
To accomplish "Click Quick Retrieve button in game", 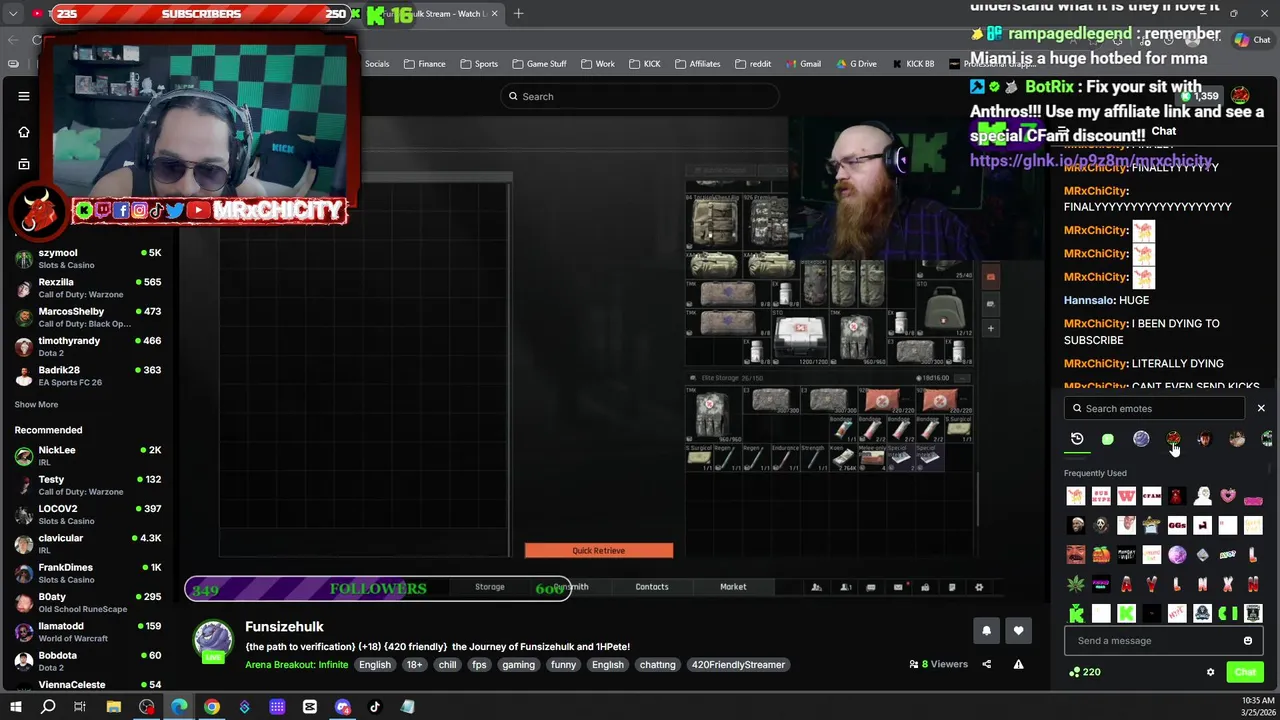I will pyautogui.click(x=599, y=551).
